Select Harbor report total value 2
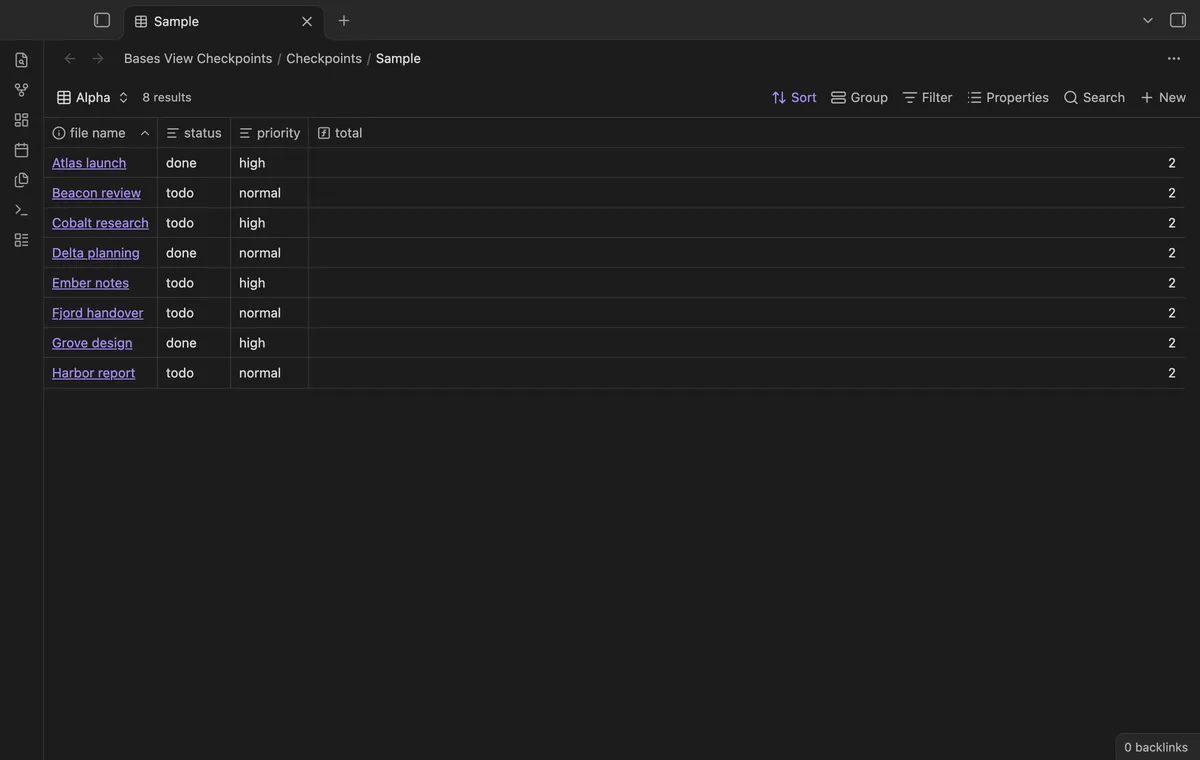The height and width of the screenshot is (760, 1200). coord(746,373)
